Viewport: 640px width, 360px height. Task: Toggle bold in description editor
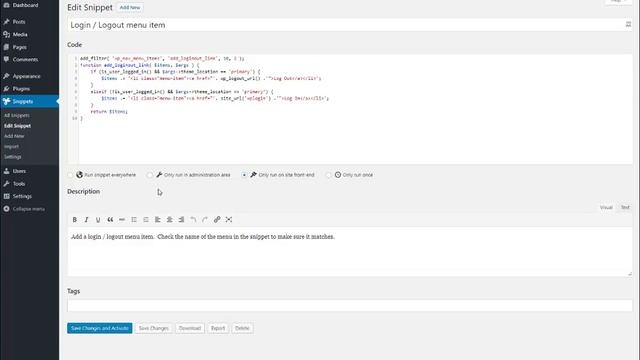(x=75, y=220)
